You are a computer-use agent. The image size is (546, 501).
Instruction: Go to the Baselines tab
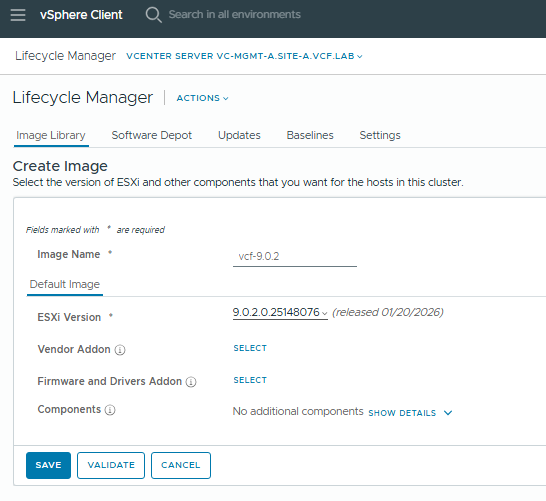(x=310, y=135)
